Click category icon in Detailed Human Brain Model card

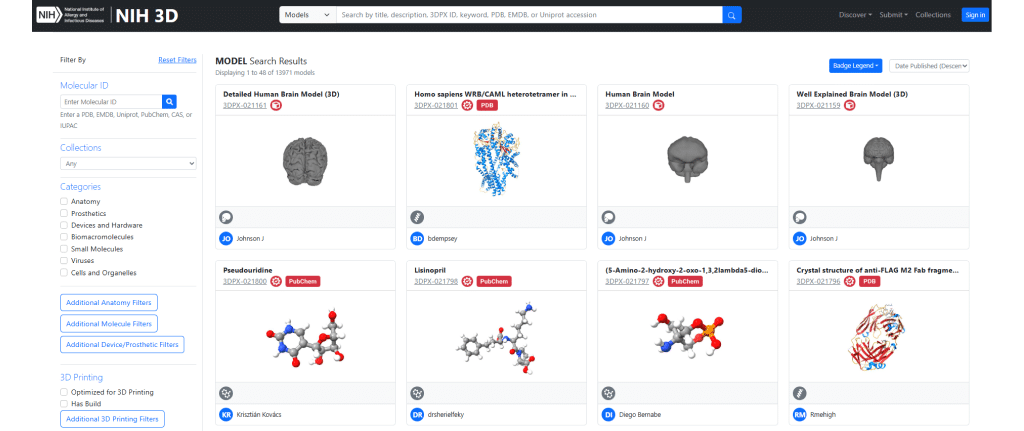click(x=226, y=217)
